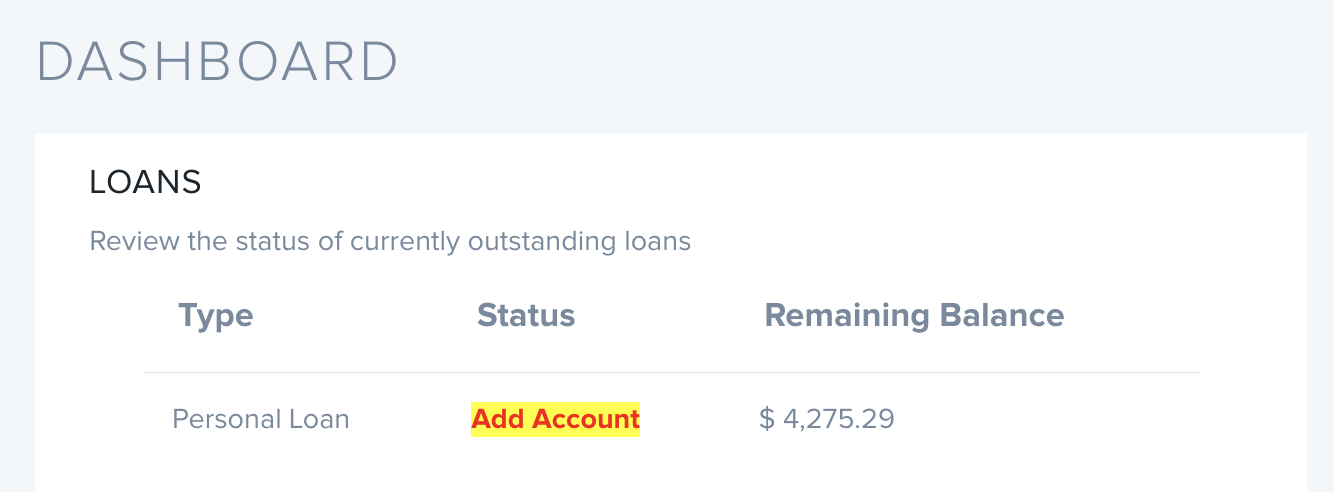Sort by the Remaining Balance column header
The width and height of the screenshot is (1334, 492).
[x=914, y=316]
